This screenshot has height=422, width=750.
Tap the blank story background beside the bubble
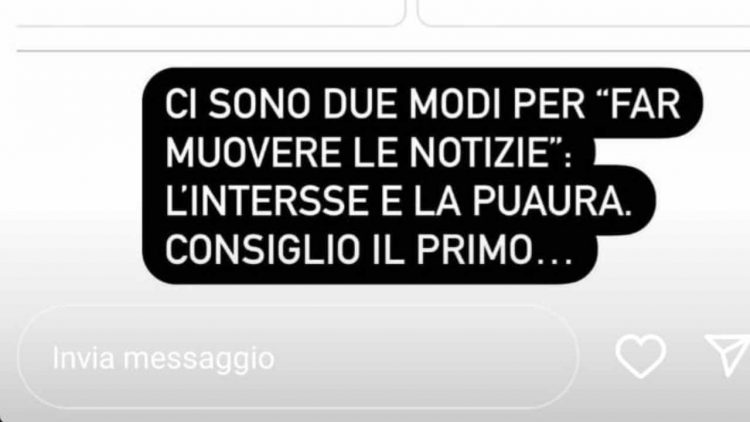pyautogui.click(x=72, y=172)
